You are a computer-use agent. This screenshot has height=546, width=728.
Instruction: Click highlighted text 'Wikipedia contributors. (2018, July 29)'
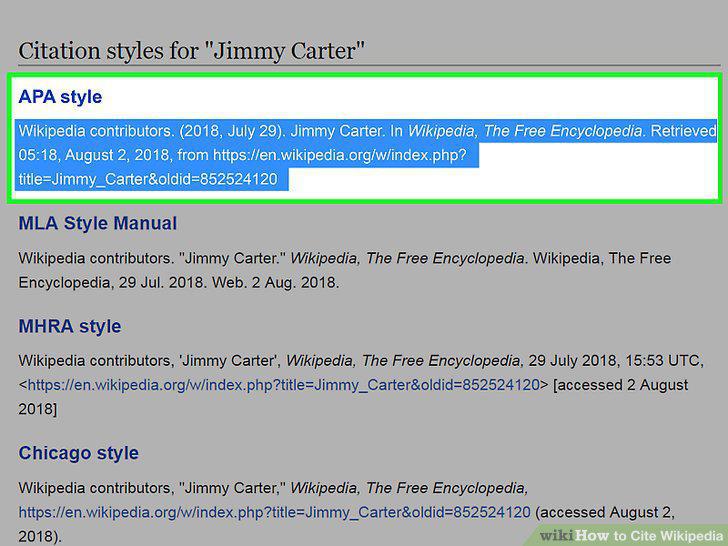(151, 131)
